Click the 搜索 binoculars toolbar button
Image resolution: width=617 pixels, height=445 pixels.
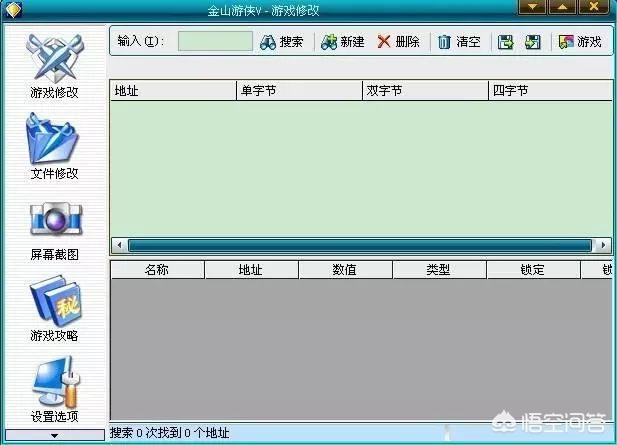tap(281, 42)
